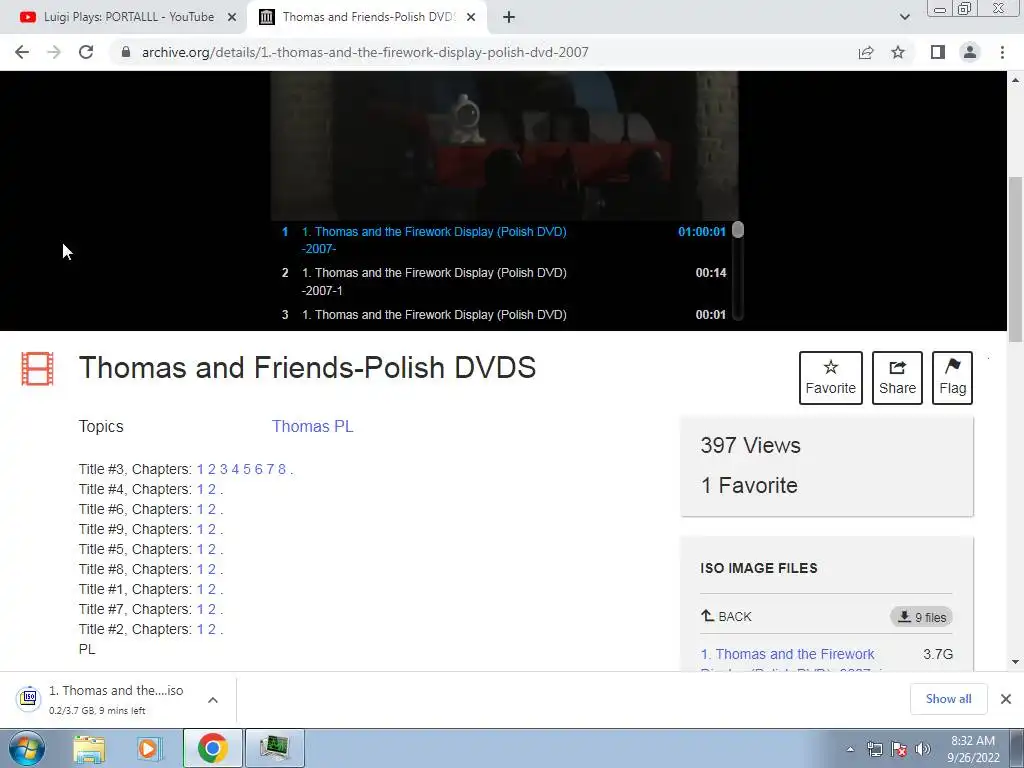Screen dimensions: 1024x768
Task: Select the 397 Views text
Action: pyautogui.click(x=750, y=445)
